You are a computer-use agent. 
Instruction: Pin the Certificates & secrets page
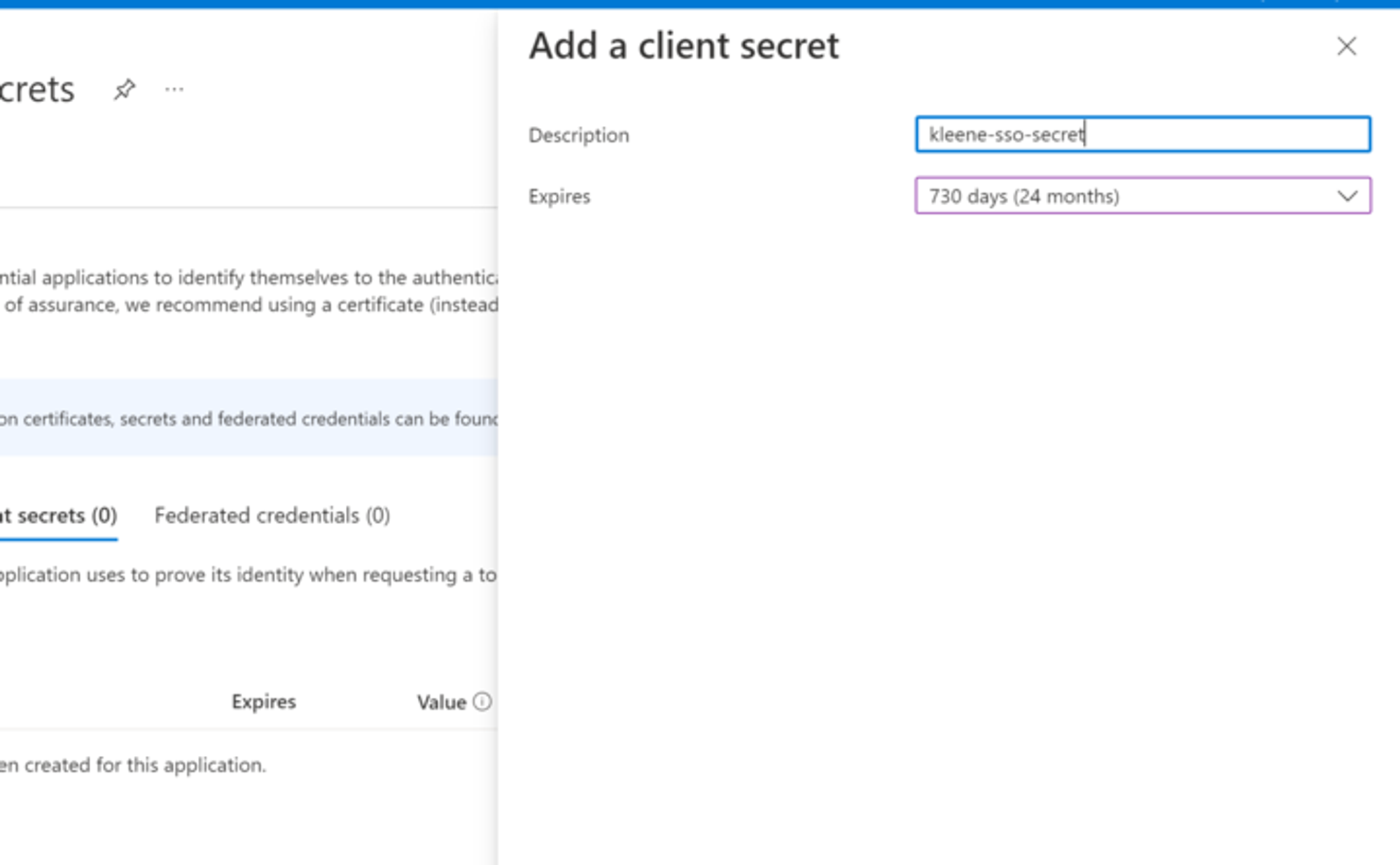(x=125, y=90)
